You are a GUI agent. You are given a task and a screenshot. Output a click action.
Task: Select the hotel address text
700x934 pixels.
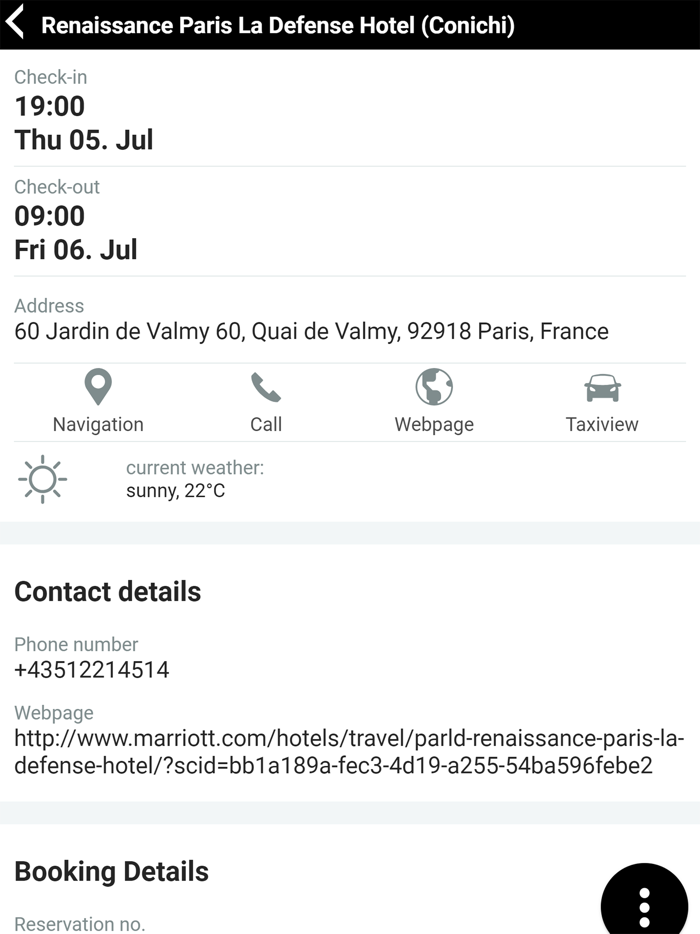point(311,331)
